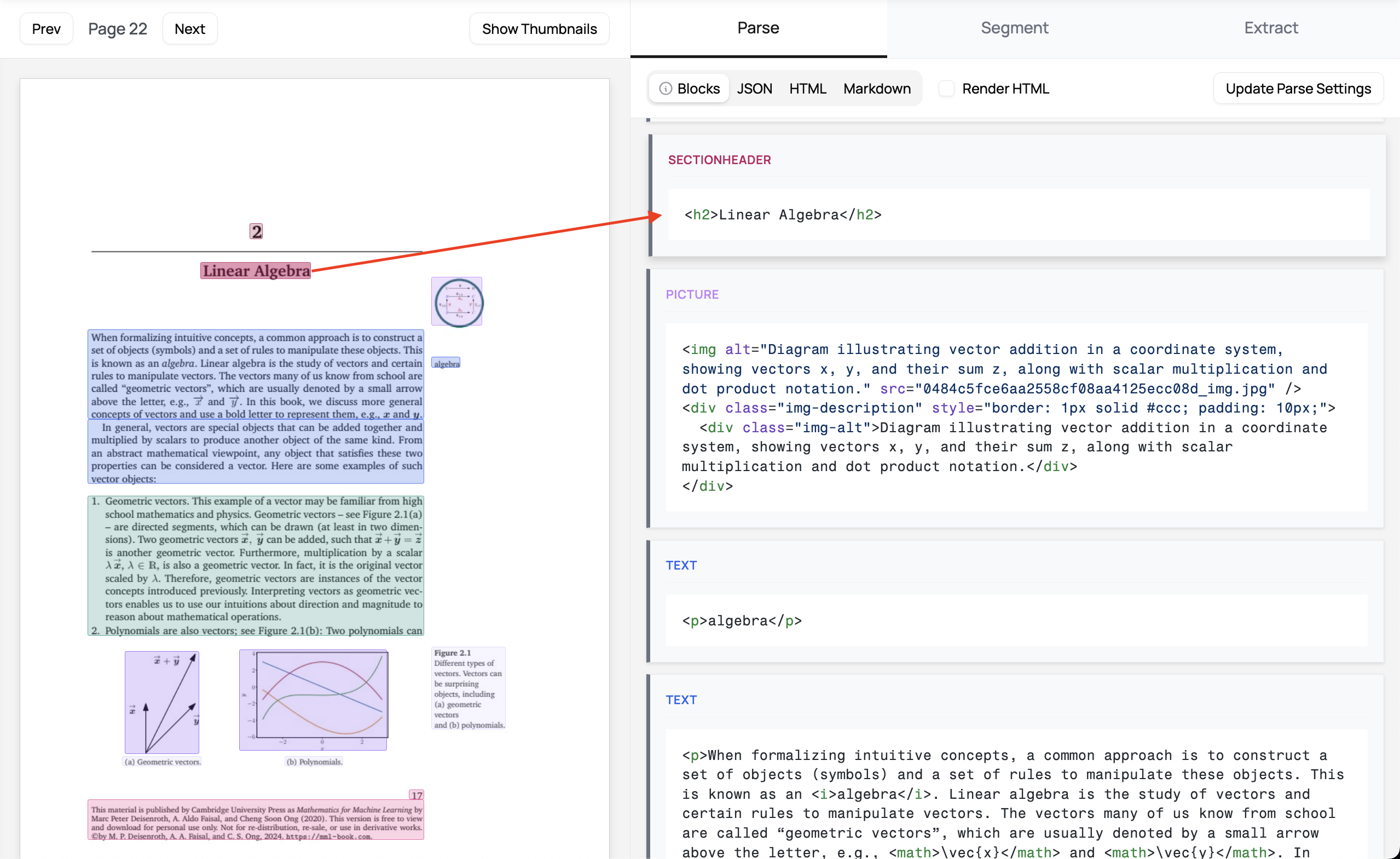Click the info icon beside Blocks
This screenshot has height=859, width=1400.
pos(666,89)
